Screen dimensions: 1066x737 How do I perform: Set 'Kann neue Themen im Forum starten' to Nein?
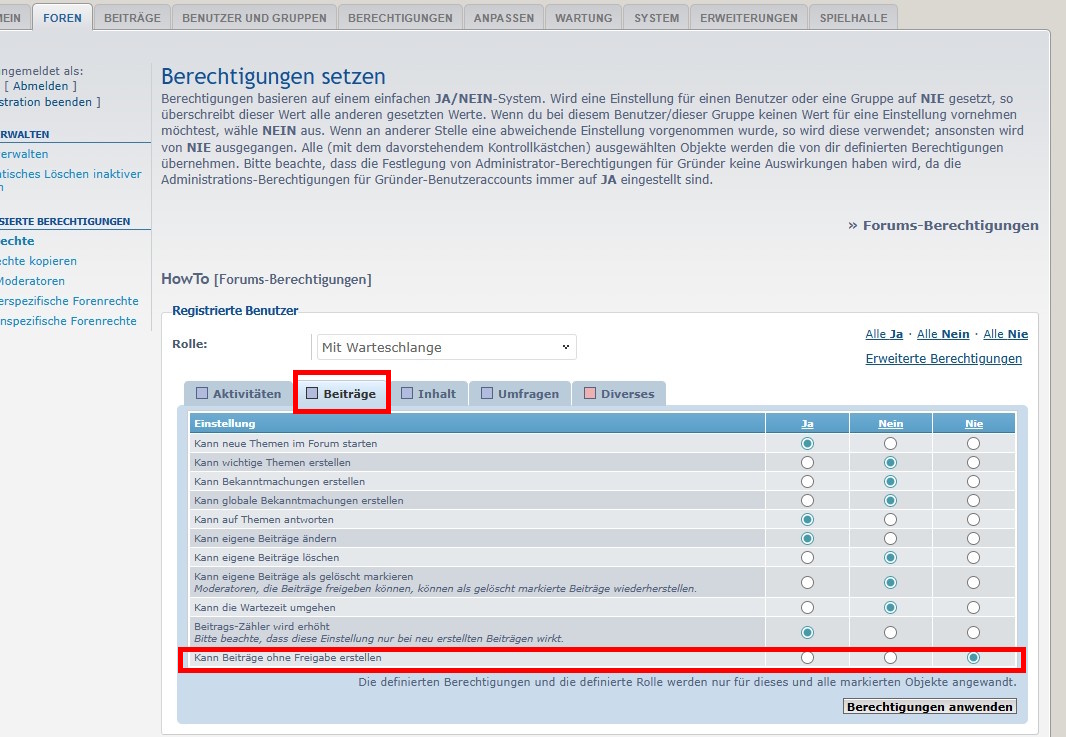pyautogui.click(x=890, y=443)
